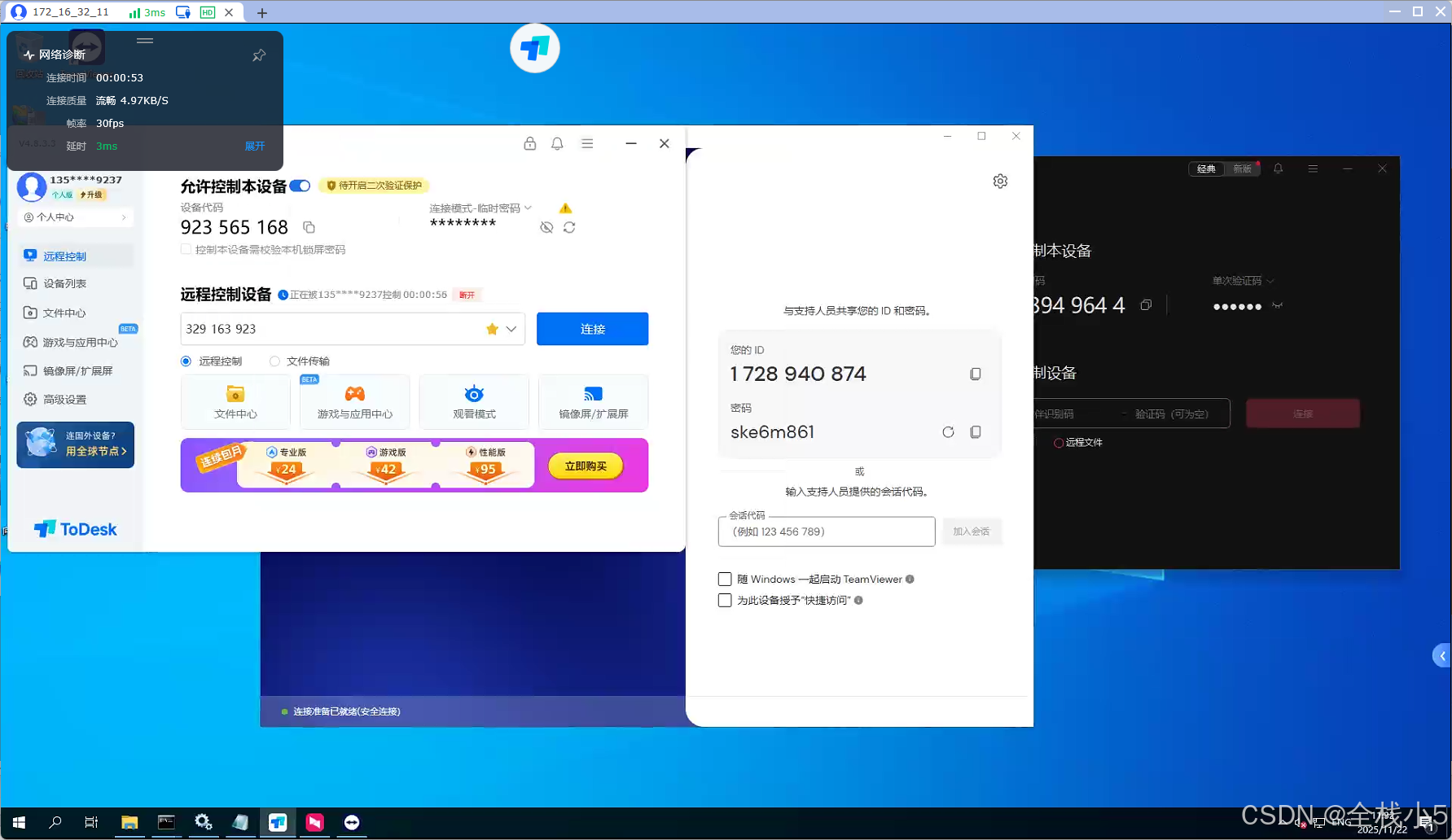Toggle temporary password visibility in ToDesk

tap(546, 227)
